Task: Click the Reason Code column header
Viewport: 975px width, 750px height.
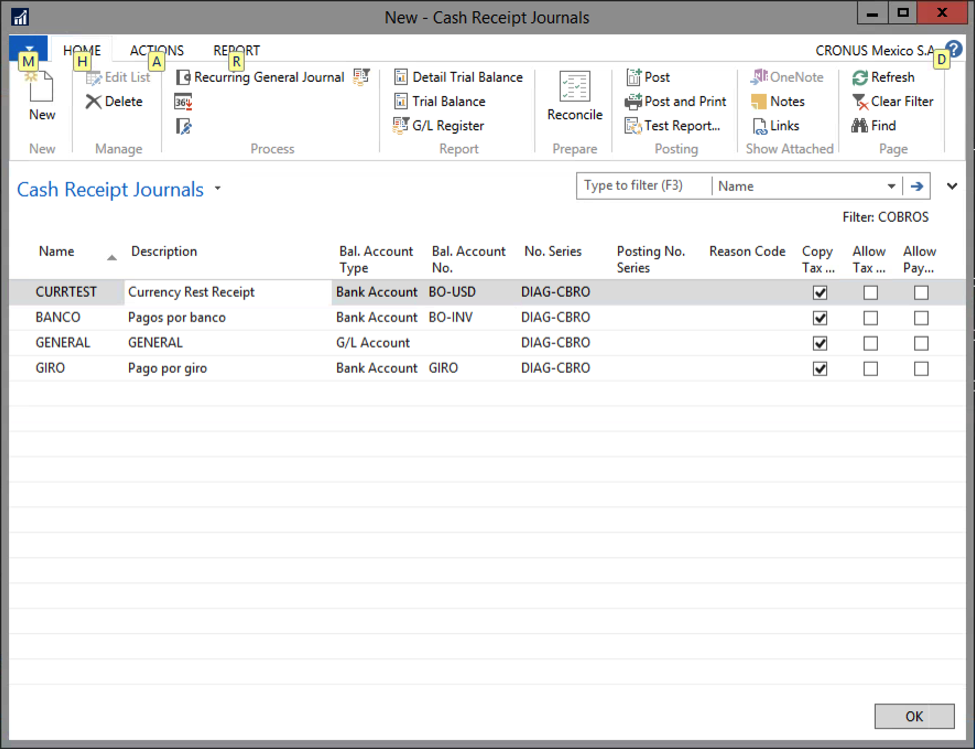Action: (747, 251)
